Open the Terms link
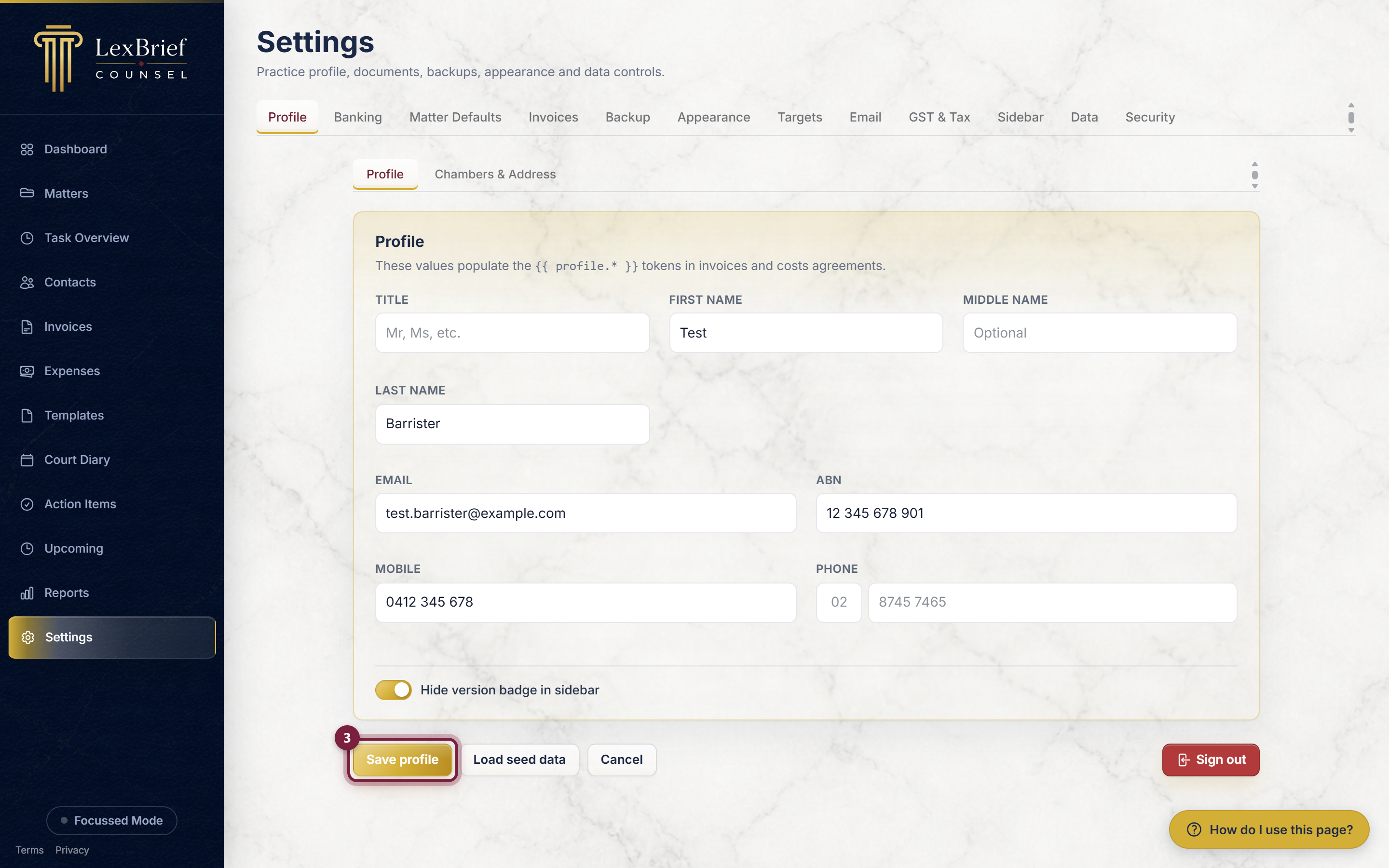 coord(29,850)
